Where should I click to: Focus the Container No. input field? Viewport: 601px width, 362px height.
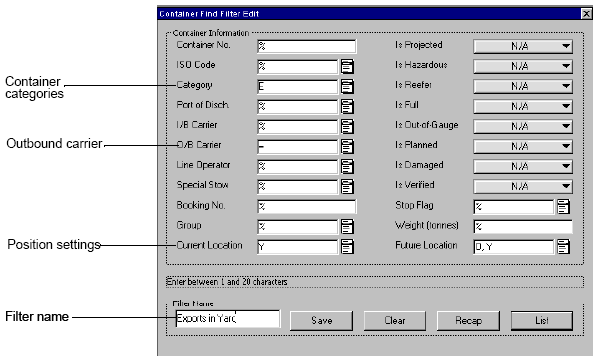[x=307, y=46]
